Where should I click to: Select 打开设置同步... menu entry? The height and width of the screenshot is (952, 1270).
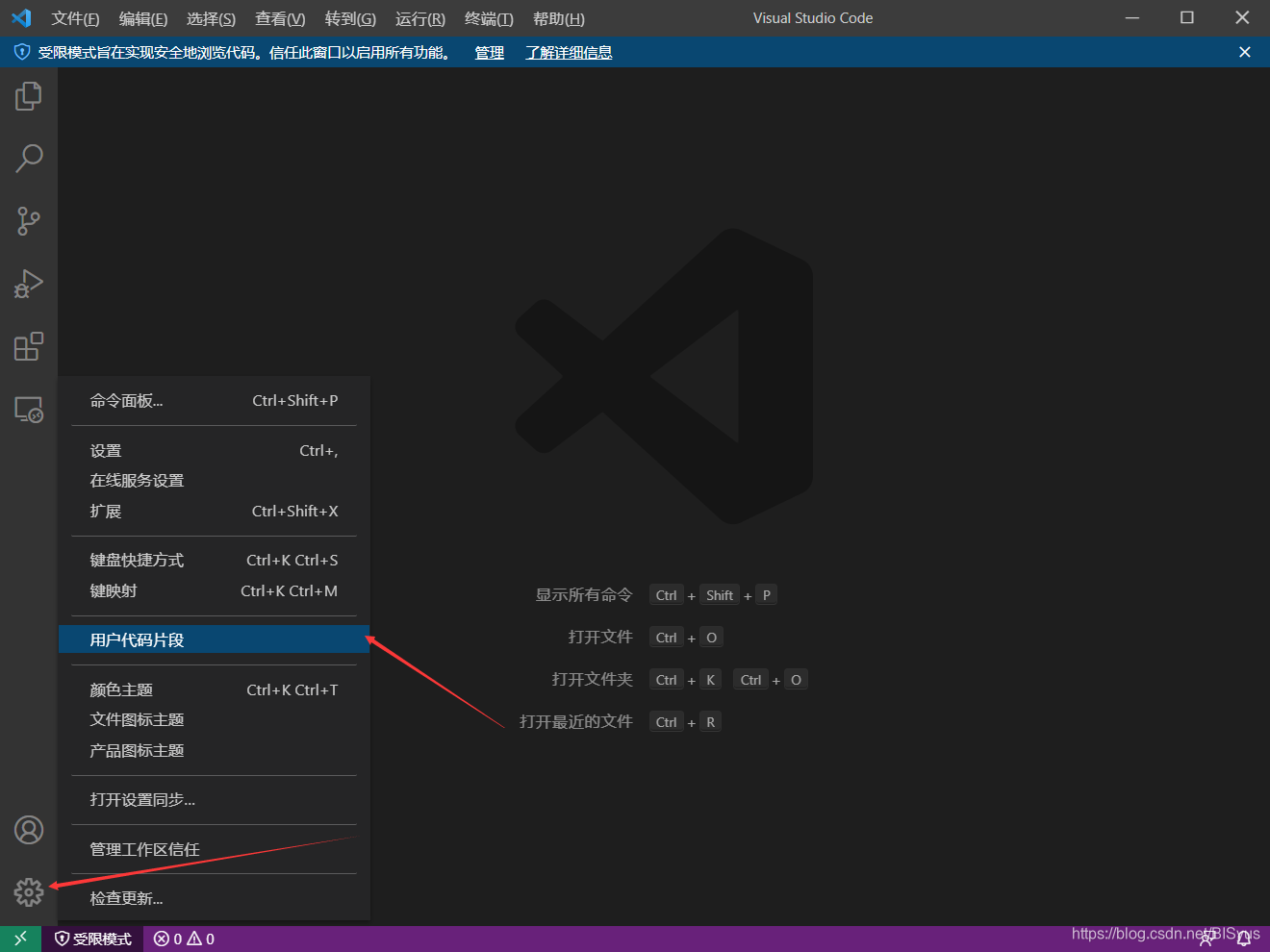pyautogui.click(x=214, y=800)
